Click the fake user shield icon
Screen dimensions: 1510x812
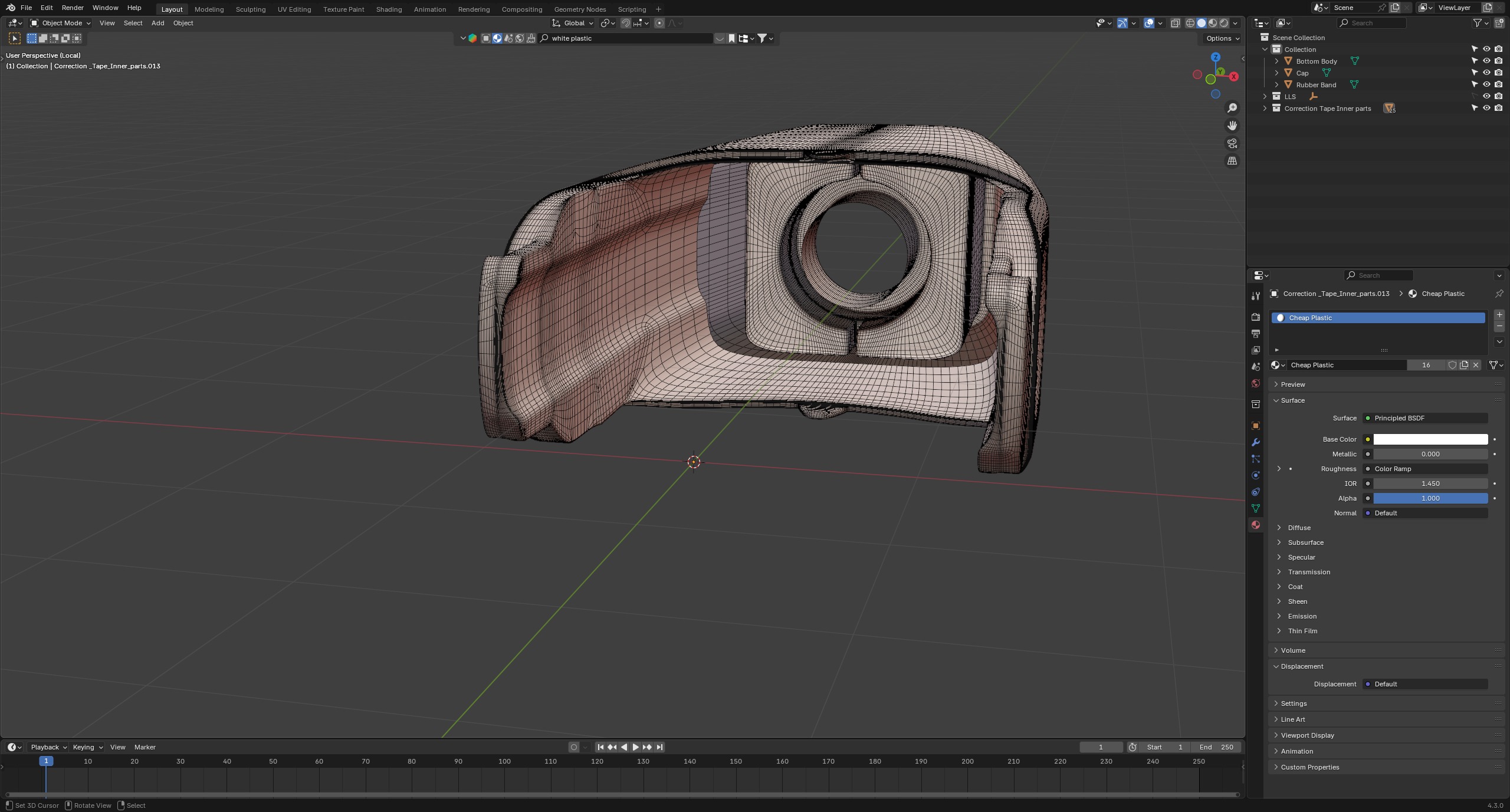[1452, 365]
